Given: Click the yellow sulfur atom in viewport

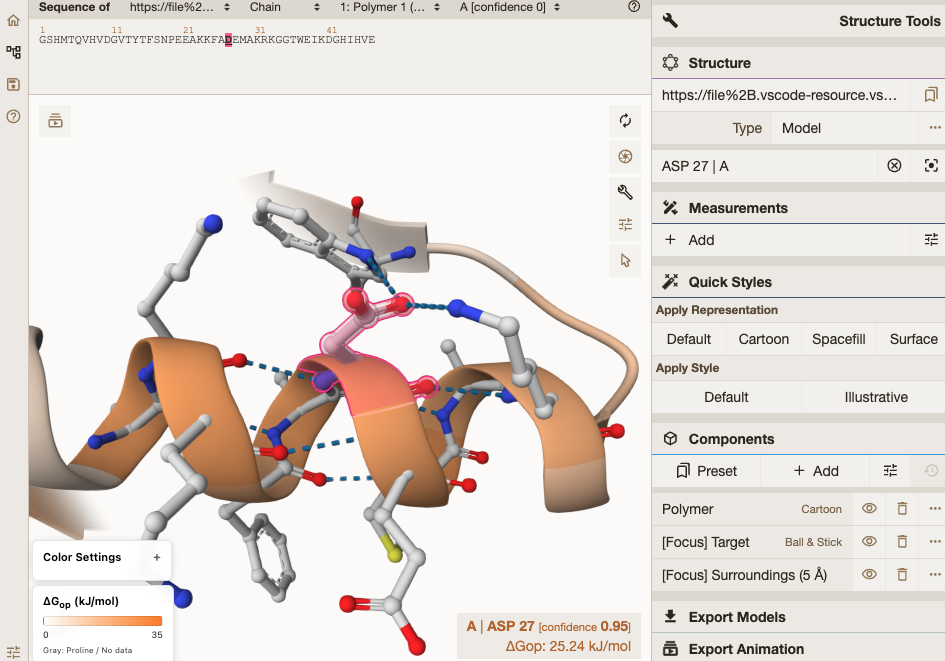Looking at the screenshot, I should coord(395,554).
